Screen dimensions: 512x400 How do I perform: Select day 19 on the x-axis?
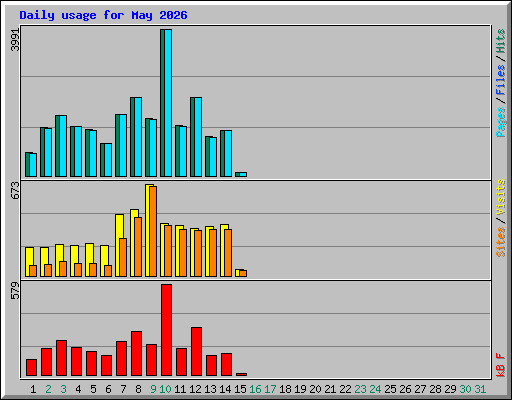click(300, 389)
